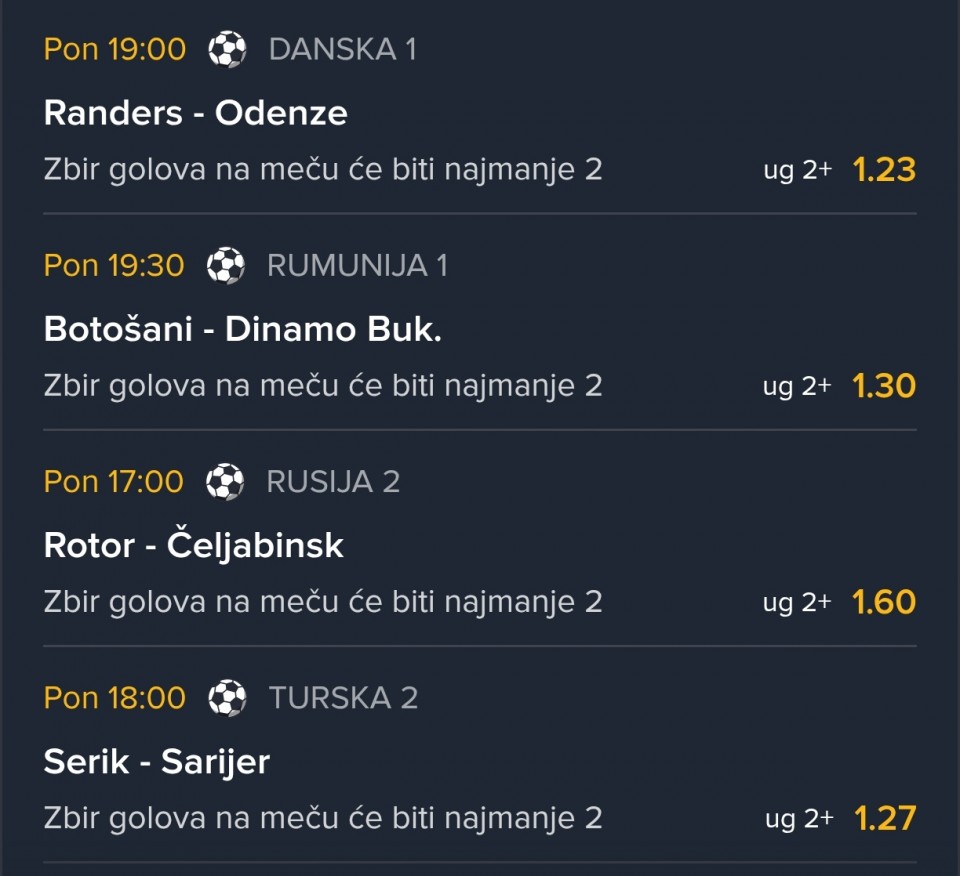
Task: Click the RUMUNIJA 1 league label
Action: [357, 265]
